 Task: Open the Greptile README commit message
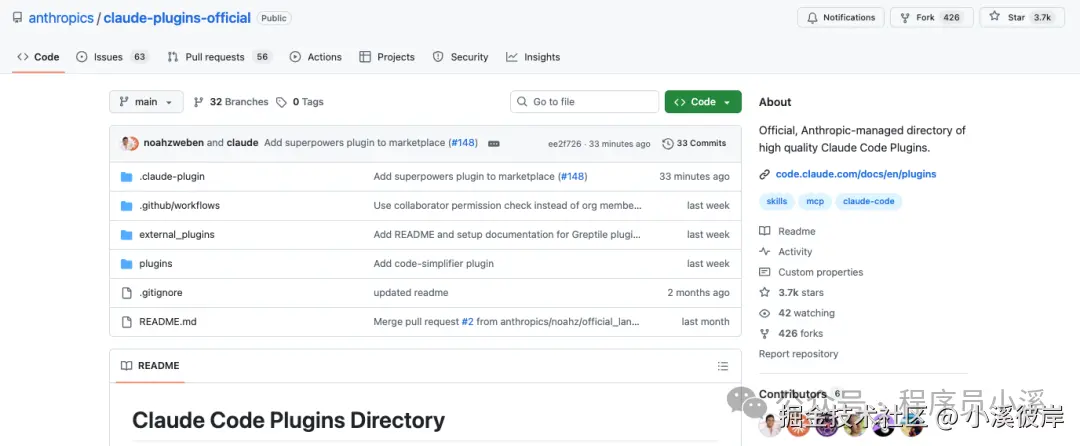tap(508, 235)
